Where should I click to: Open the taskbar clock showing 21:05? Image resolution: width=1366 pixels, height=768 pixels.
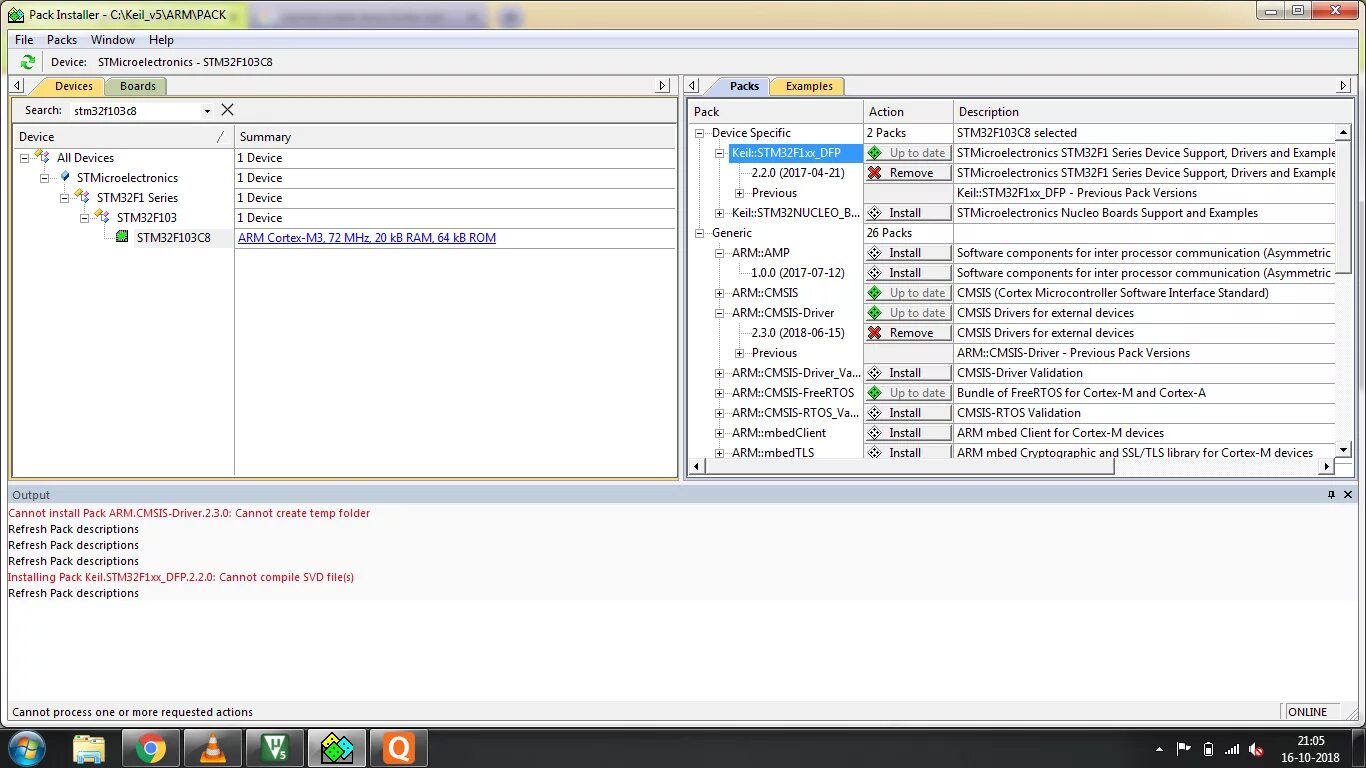coord(1311,749)
